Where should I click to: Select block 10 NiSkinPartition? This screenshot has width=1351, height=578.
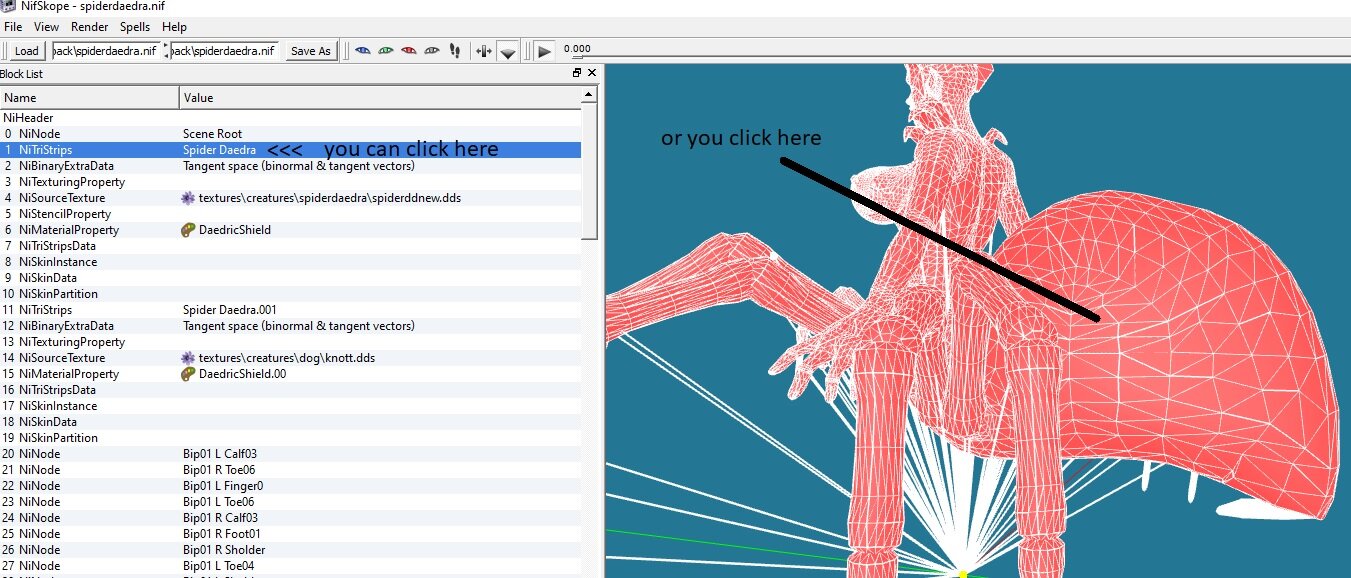tap(290, 293)
